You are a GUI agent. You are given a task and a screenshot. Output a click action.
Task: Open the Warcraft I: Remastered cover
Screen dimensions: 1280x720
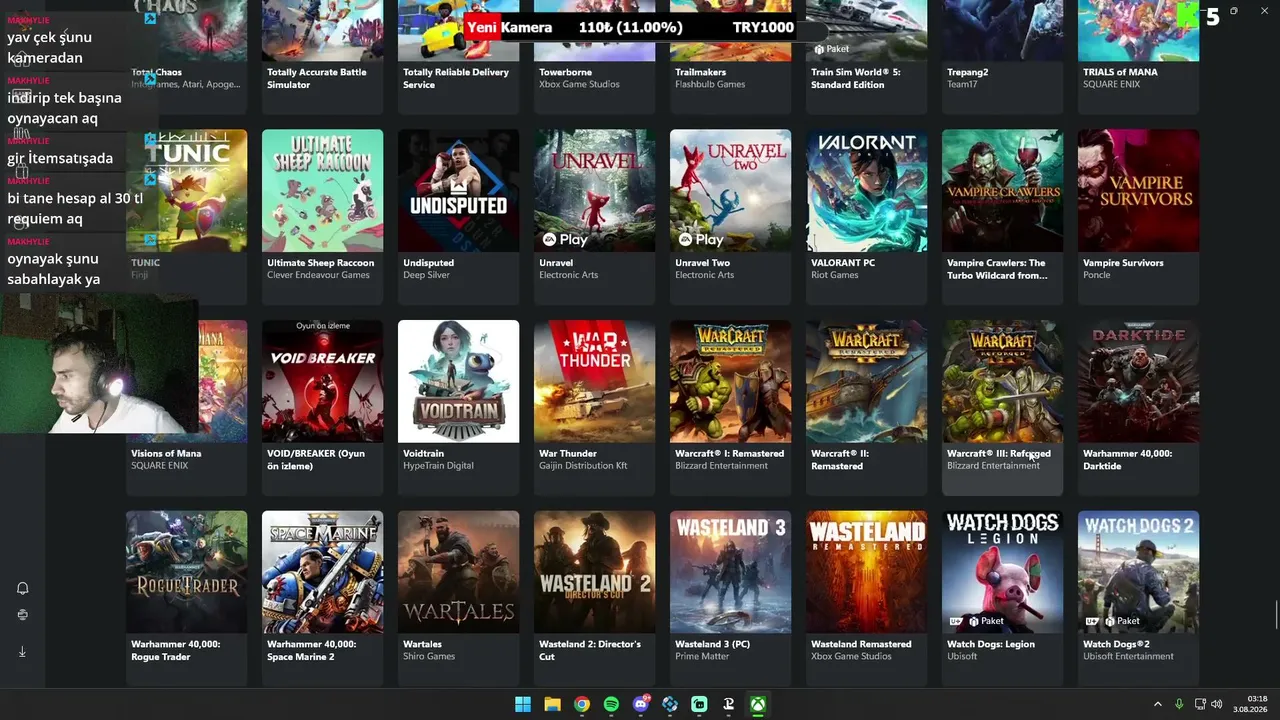point(730,381)
